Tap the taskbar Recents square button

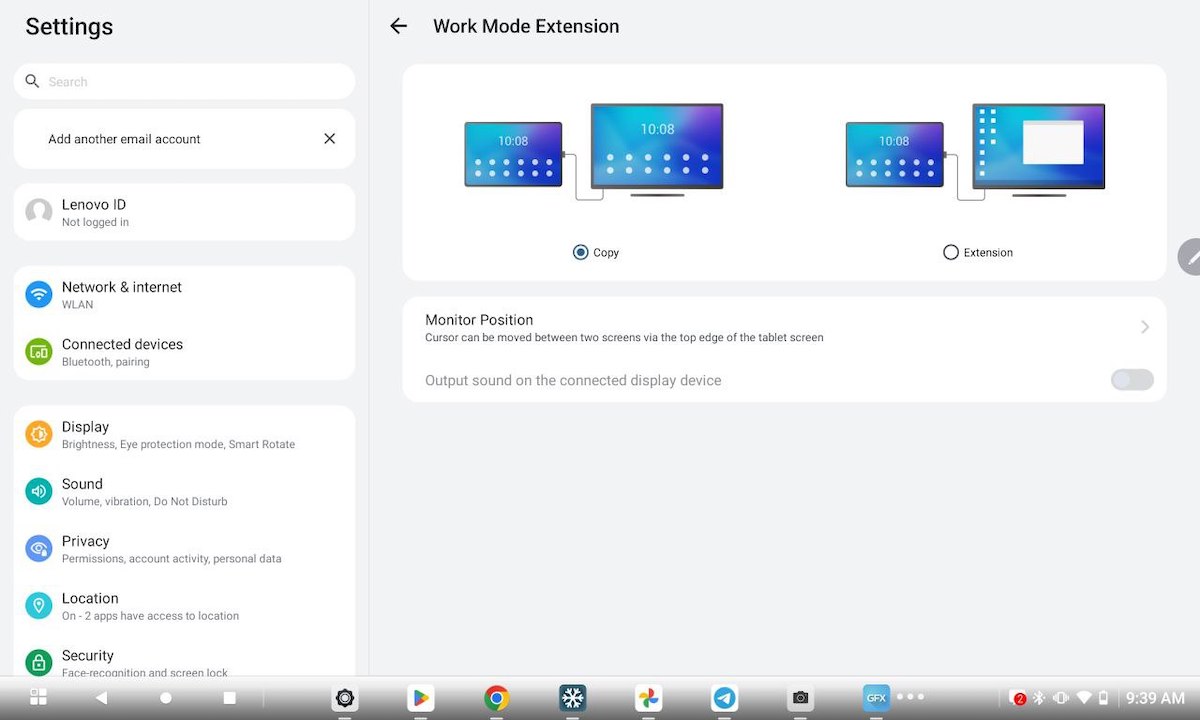coord(229,698)
